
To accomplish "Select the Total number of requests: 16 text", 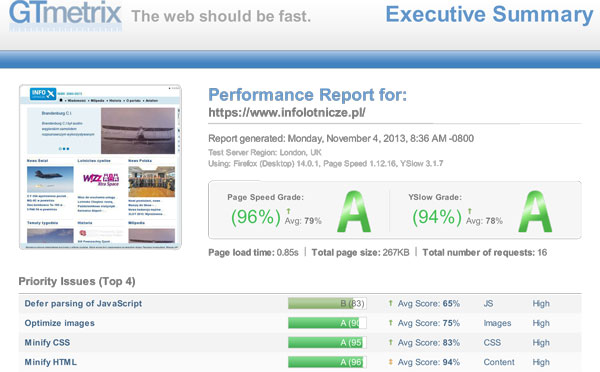I will [485, 253].
